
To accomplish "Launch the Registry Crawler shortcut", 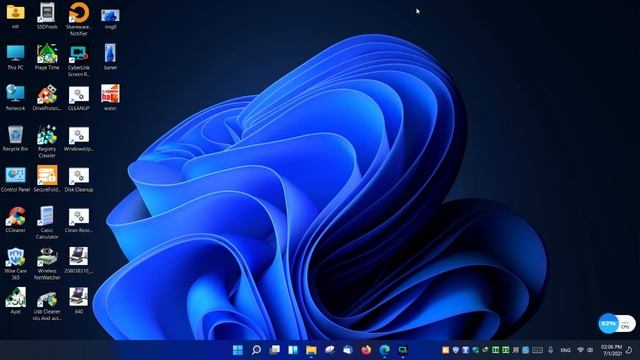I will point(47,141).
